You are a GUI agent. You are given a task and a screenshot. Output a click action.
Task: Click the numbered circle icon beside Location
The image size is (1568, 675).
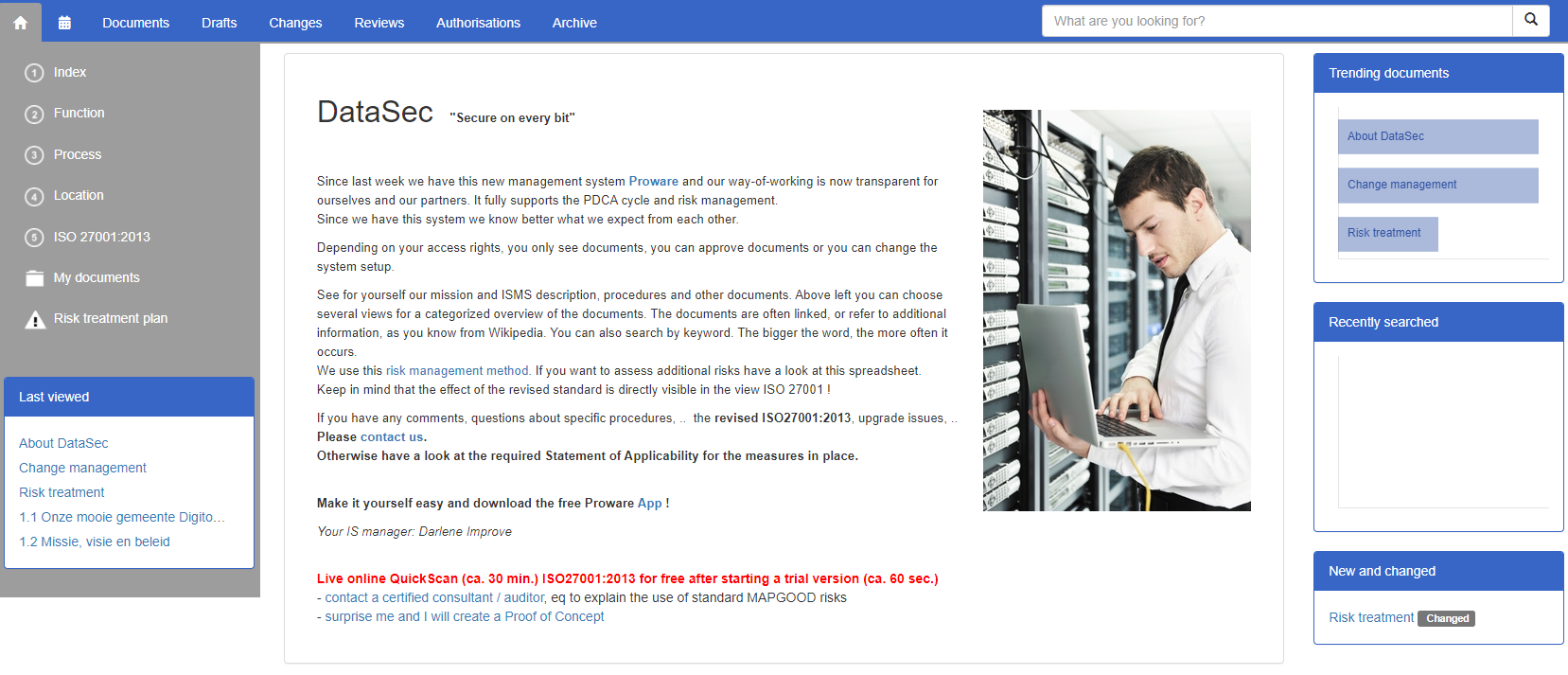pyautogui.click(x=34, y=196)
